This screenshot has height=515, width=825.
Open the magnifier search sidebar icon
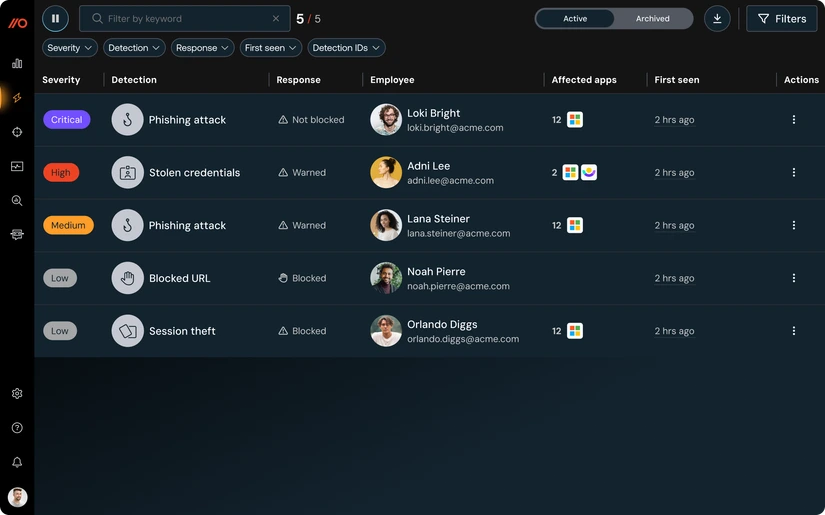coord(17,200)
